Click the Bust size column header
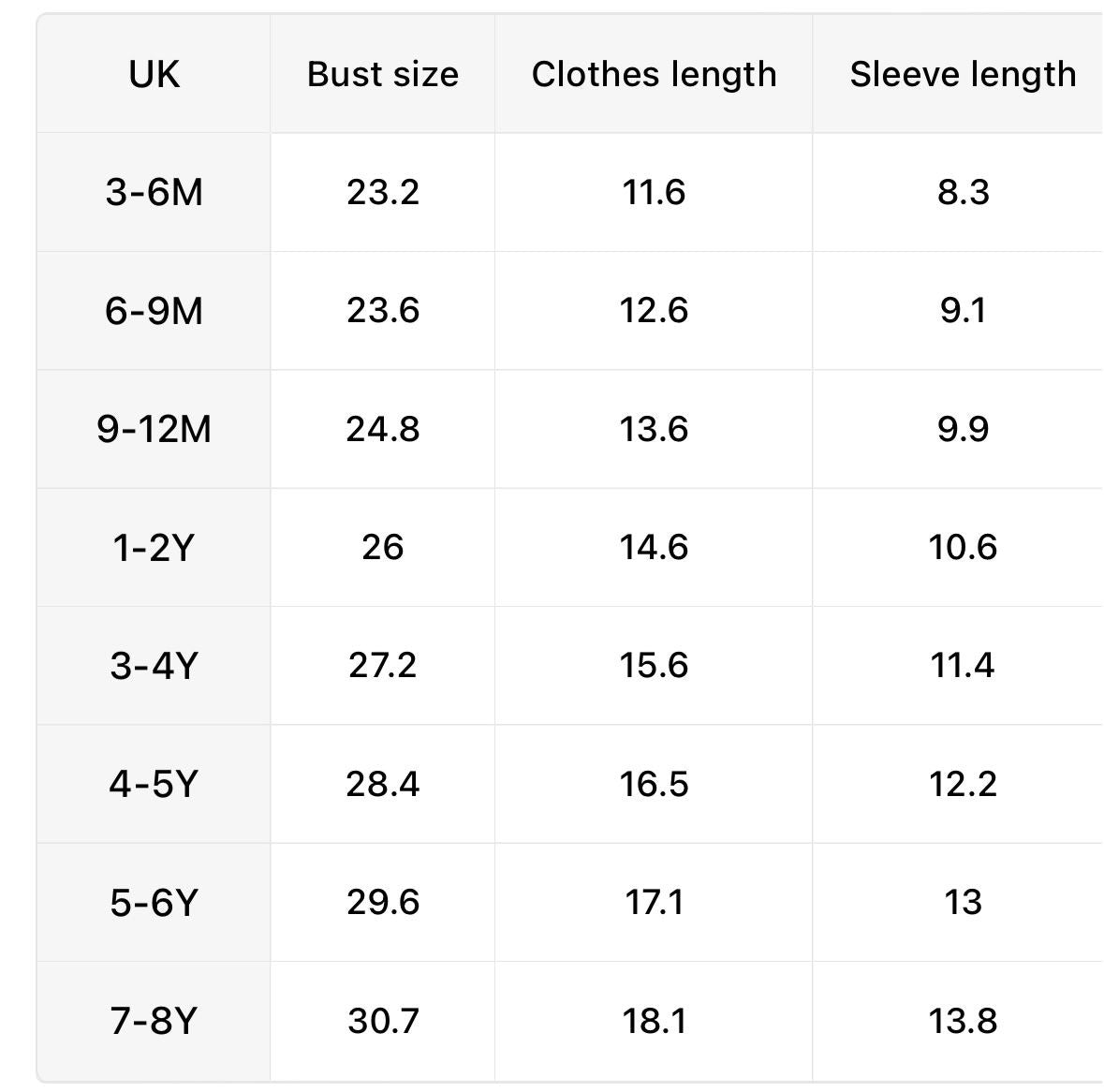This screenshot has height=1092, width=1104. 382,74
